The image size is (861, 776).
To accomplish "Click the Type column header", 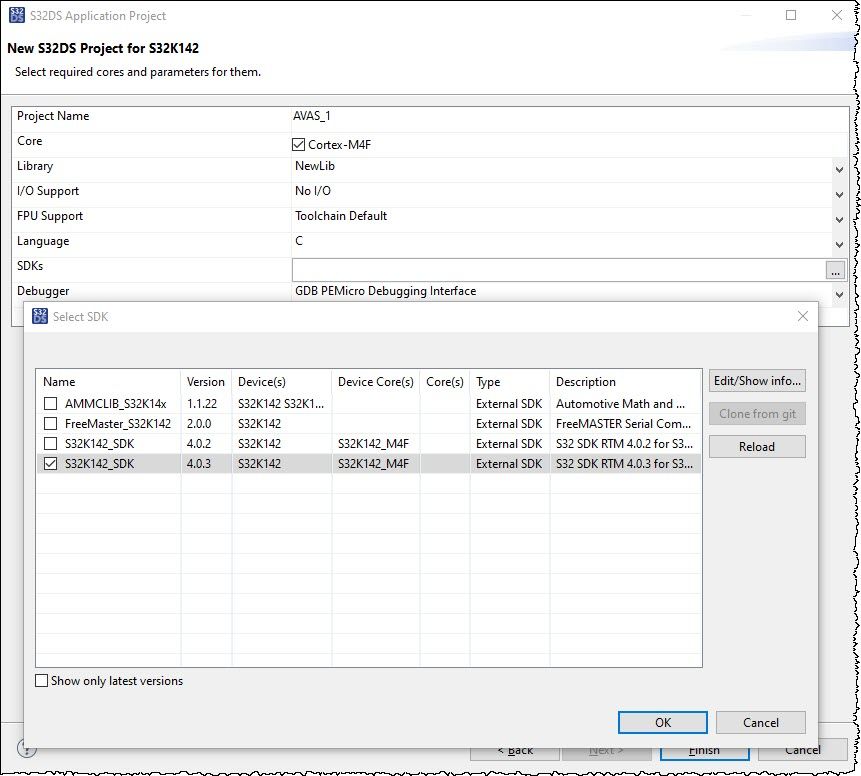I will 510,382.
